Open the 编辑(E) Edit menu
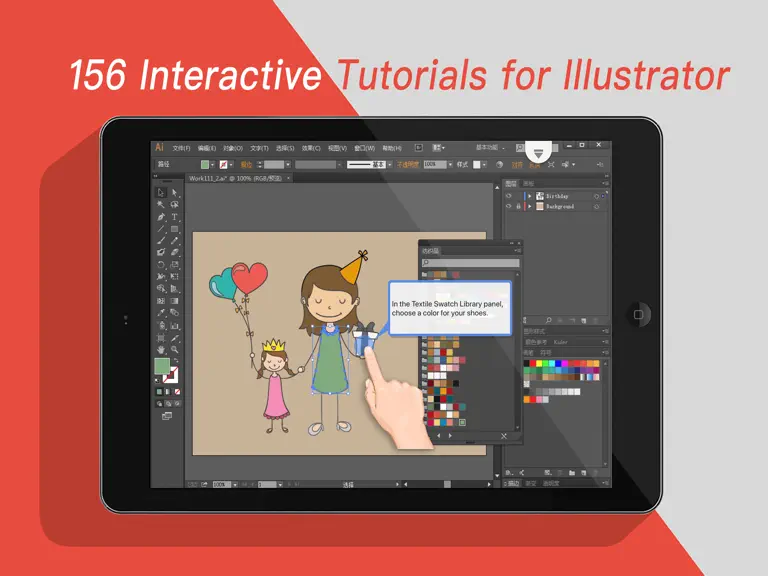Viewport: 768px width, 576px height. click(207, 148)
